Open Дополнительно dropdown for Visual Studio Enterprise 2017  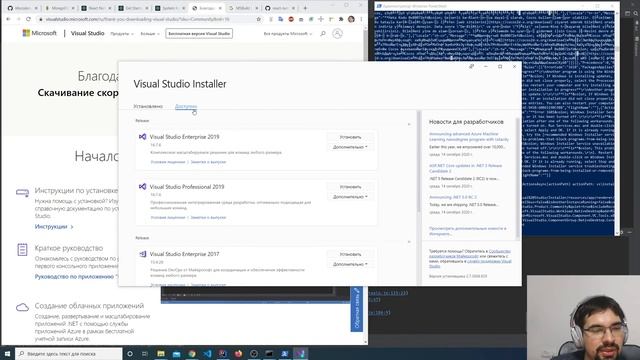point(350,264)
